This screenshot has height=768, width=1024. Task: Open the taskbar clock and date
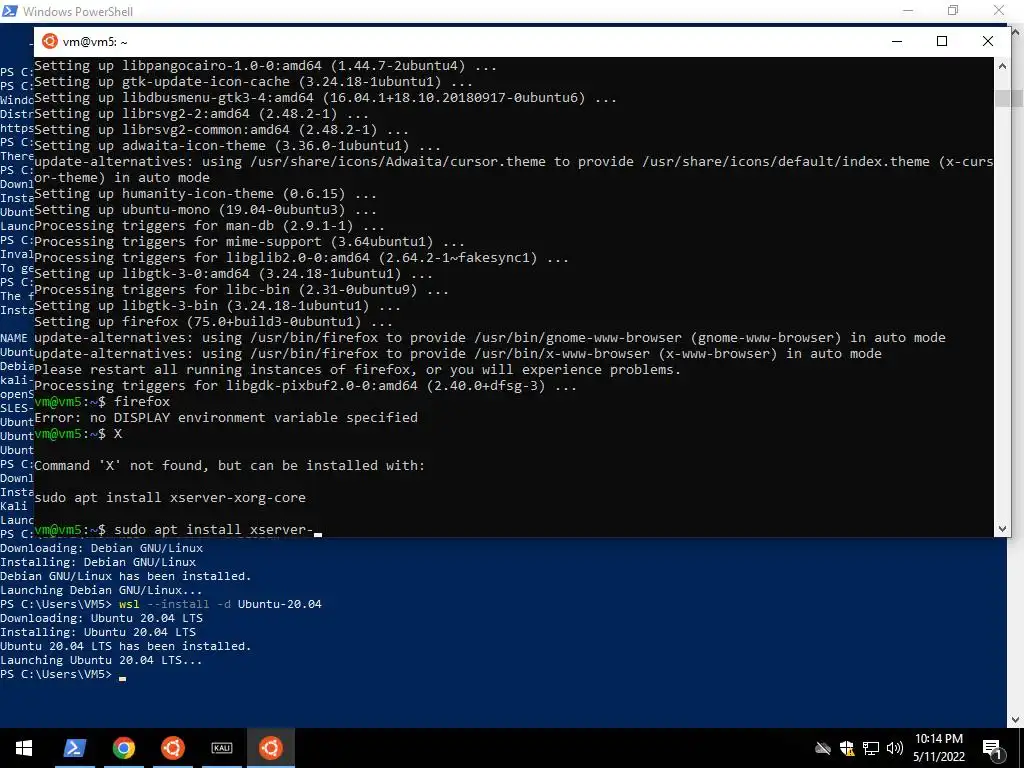click(939, 748)
